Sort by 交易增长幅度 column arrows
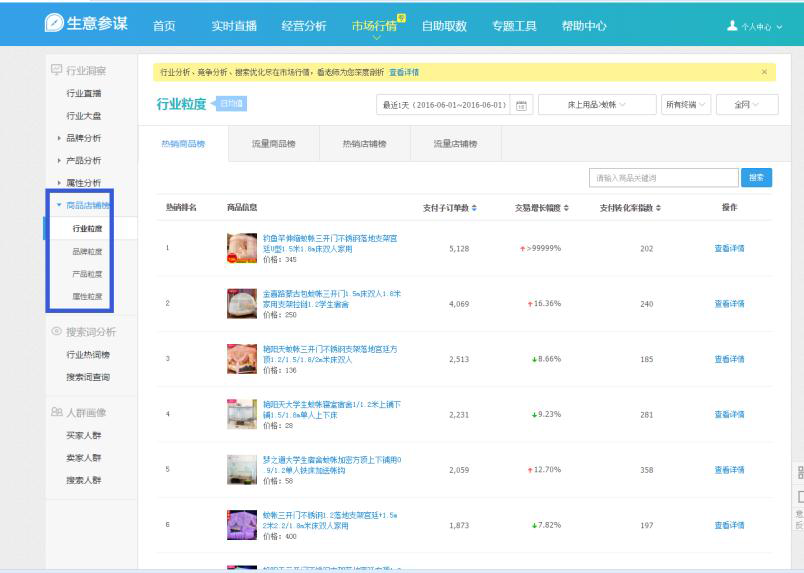Viewport: 804px width, 573px height. [x=566, y=208]
